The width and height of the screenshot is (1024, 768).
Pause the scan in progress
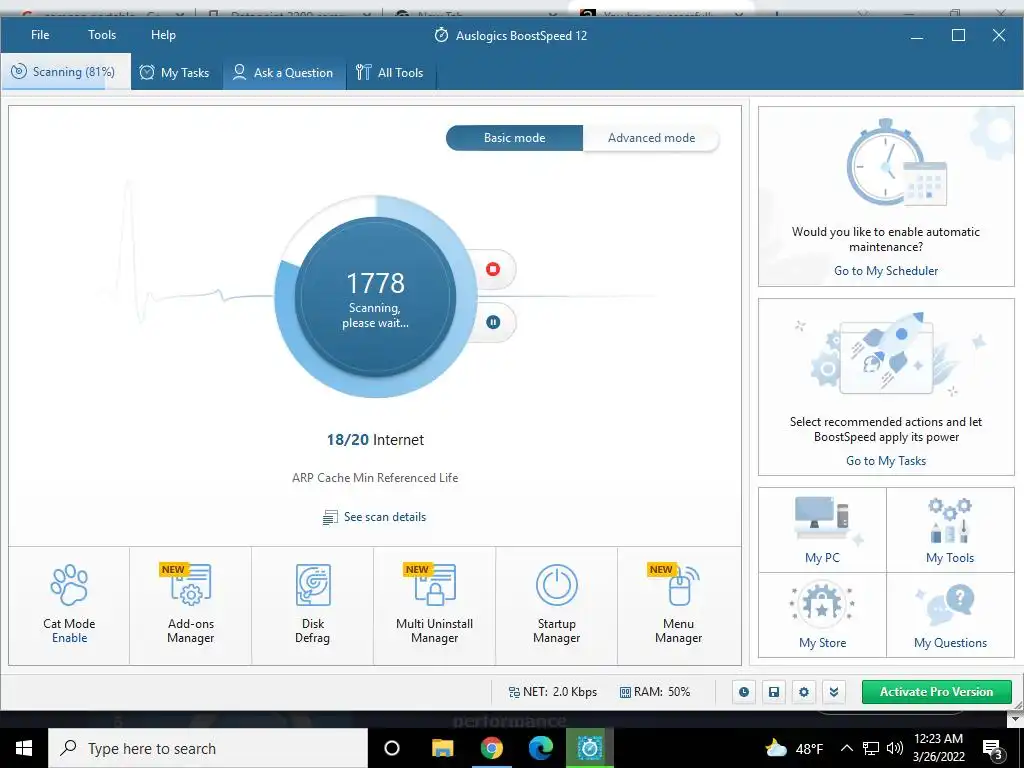click(x=493, y=322)
